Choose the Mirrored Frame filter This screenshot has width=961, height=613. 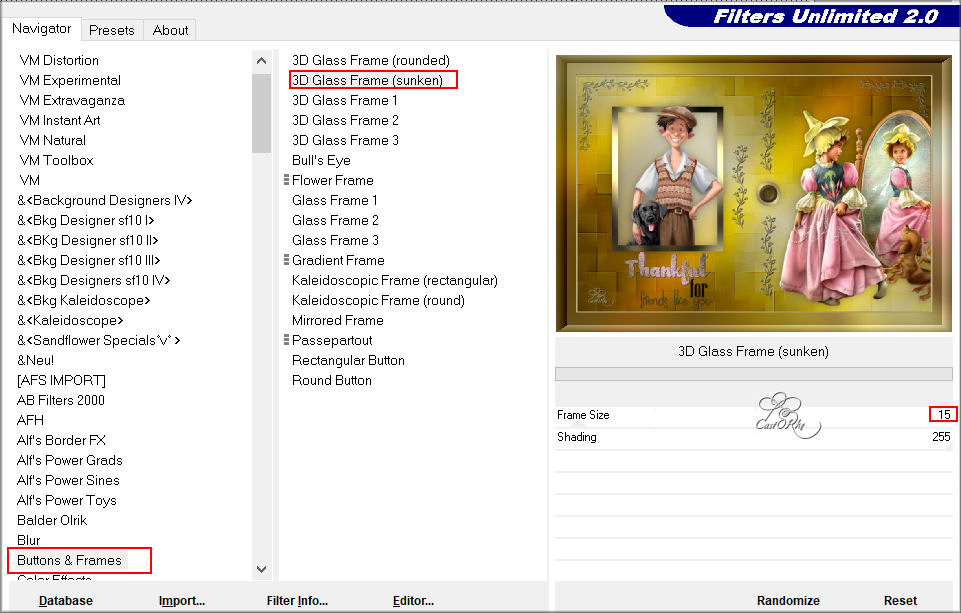[338, 321]
